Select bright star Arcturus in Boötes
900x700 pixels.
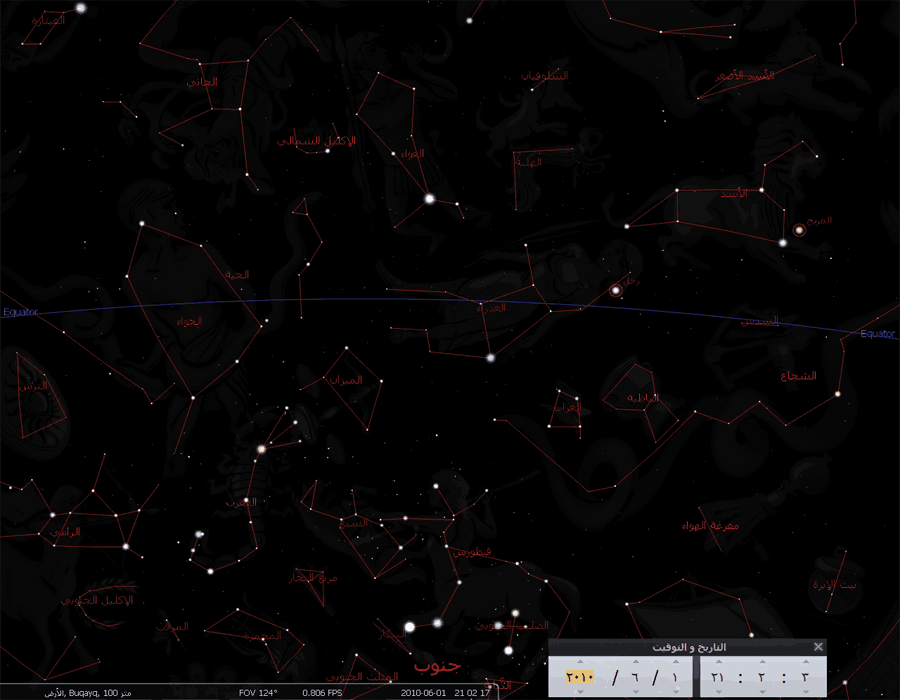coord(429,199)
